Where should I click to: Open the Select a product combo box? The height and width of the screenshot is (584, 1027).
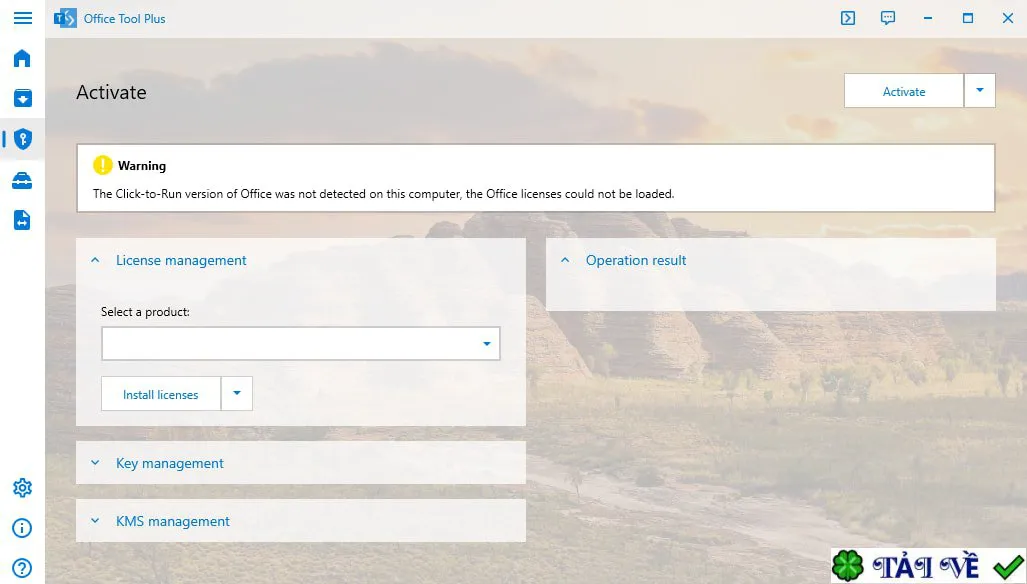[301, 344]
